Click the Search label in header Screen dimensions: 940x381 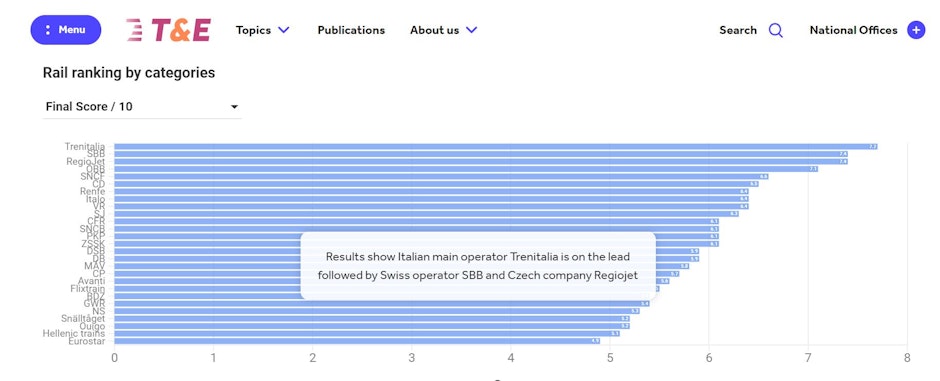[x=738, y=30]
